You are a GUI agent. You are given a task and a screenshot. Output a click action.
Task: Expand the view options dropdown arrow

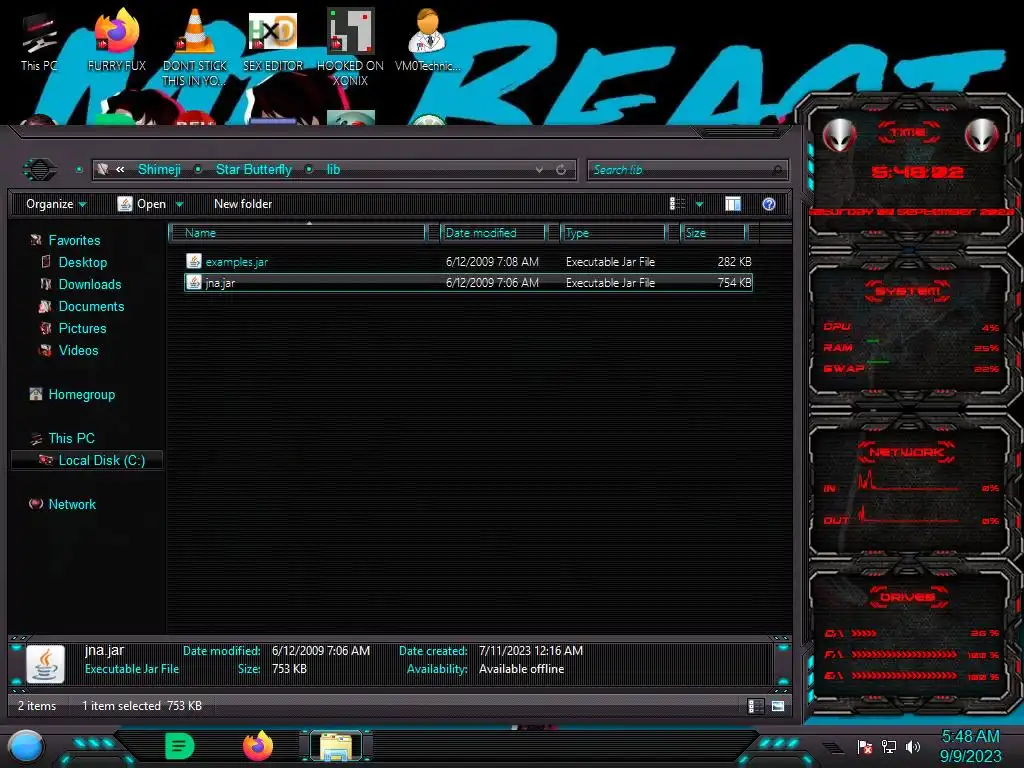[x=699, y=205]
